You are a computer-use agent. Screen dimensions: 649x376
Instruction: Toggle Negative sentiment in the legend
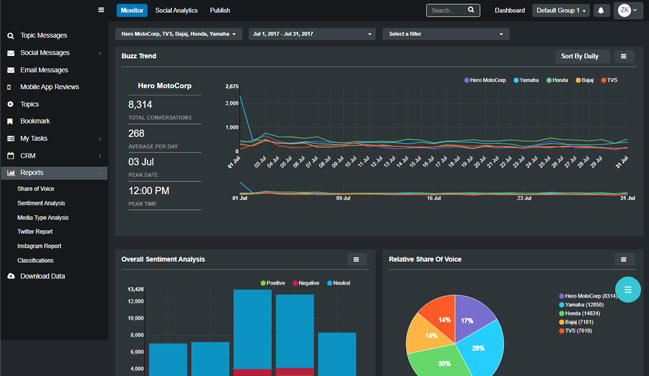pos(306,283)
